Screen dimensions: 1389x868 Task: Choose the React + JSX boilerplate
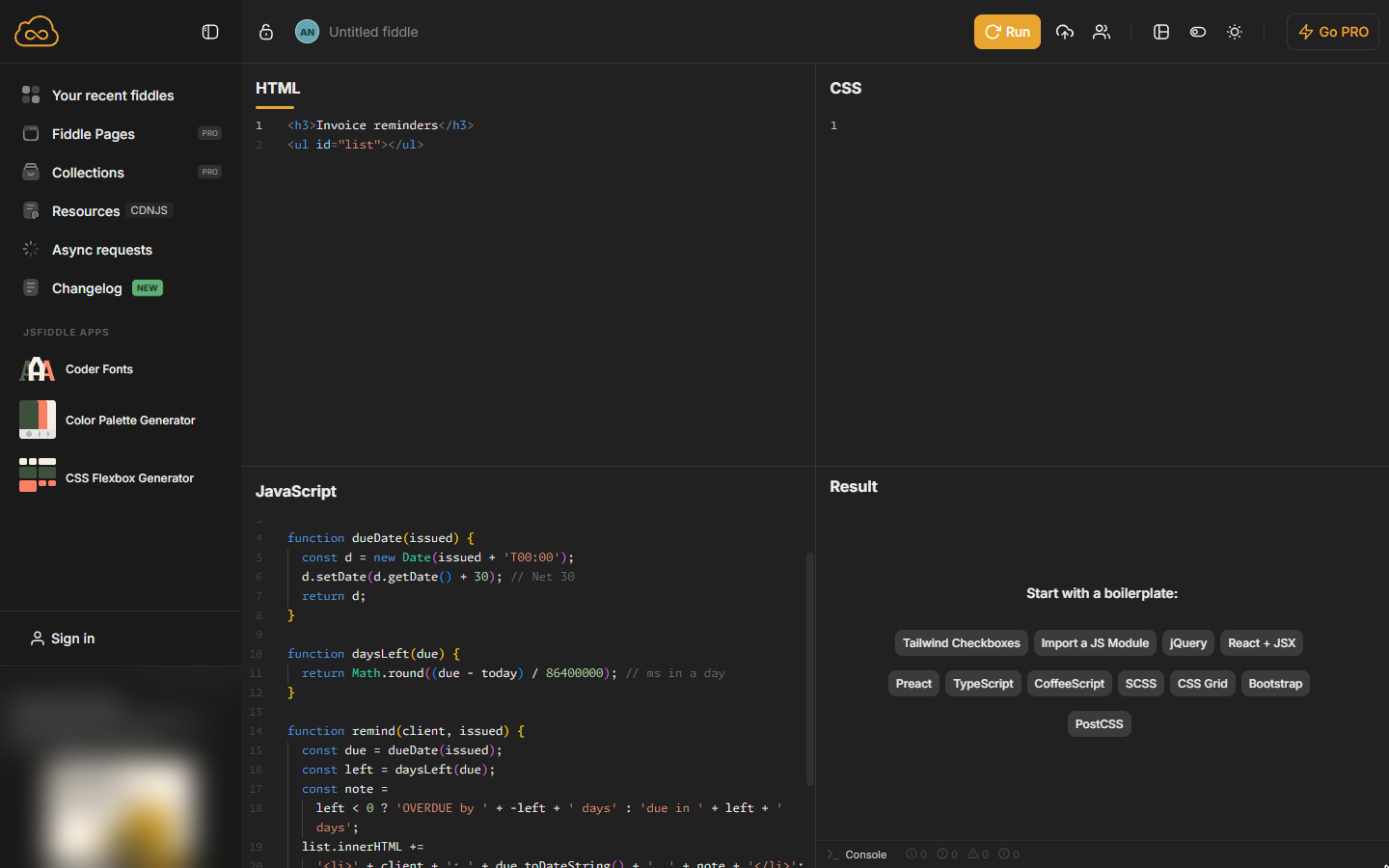pyautogui.click(x=1261, y=643)
